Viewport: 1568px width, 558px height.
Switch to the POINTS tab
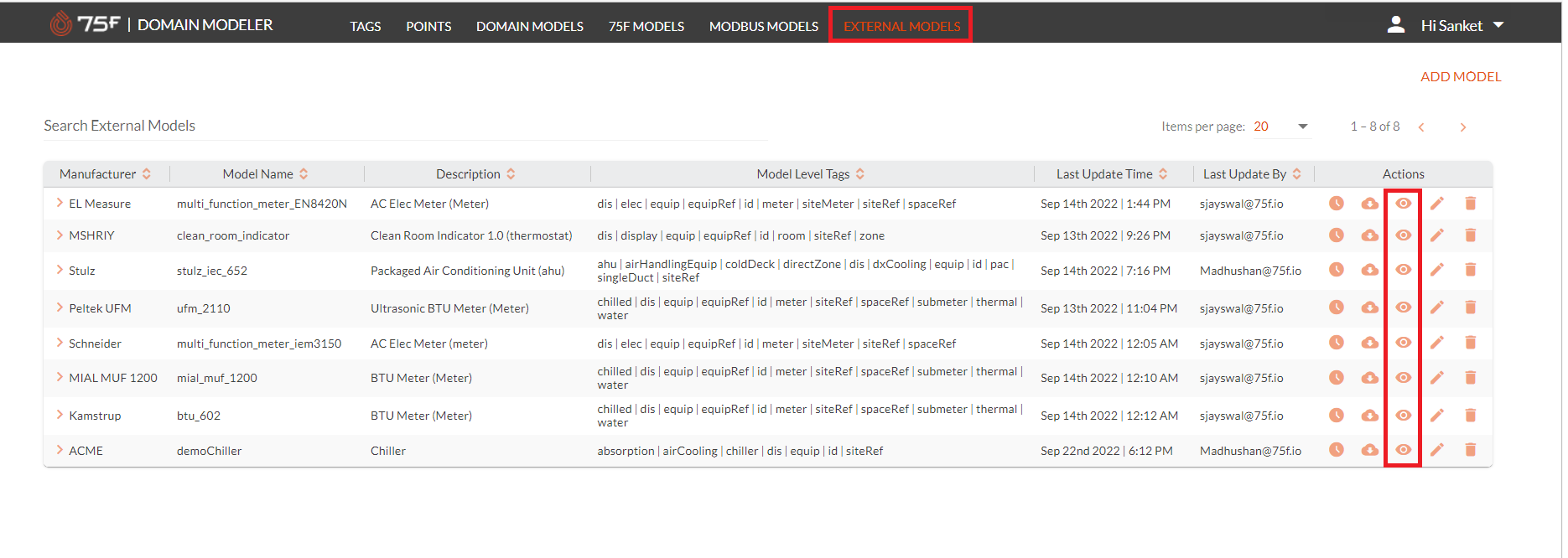tap(428, 27)
